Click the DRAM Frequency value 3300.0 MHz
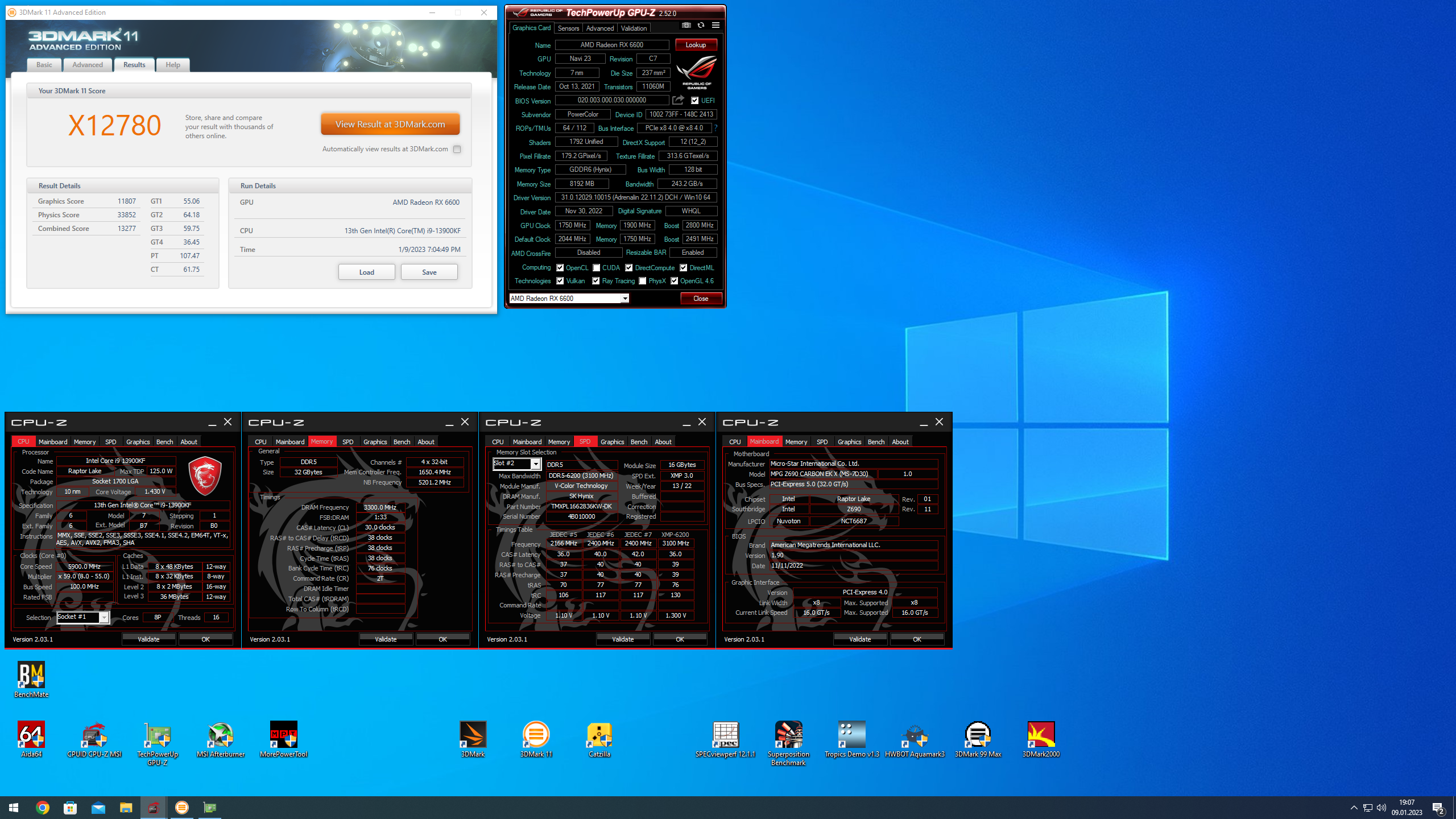 pyautogui.click(x=380, y=508)
